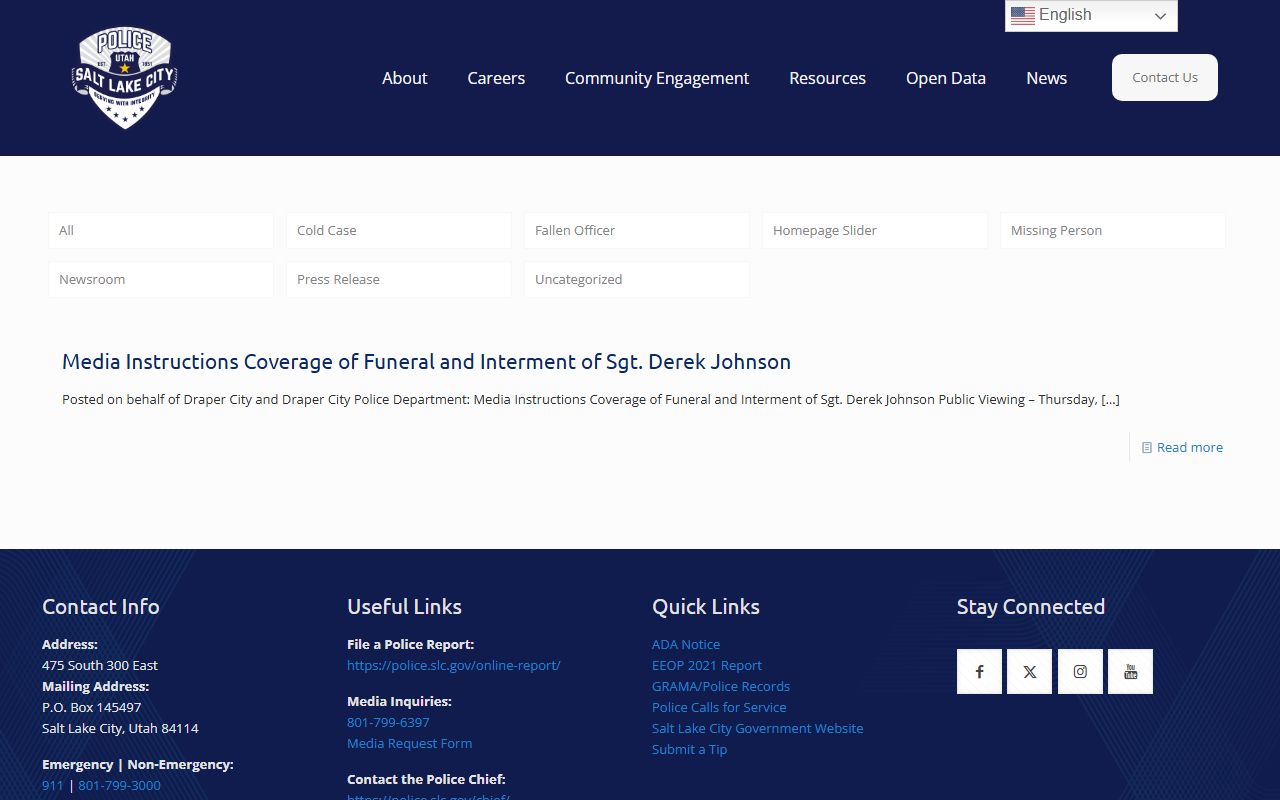This screenshot has width=1280, height=800.
Task: Open the Careers menu
Action: [496, 78]
